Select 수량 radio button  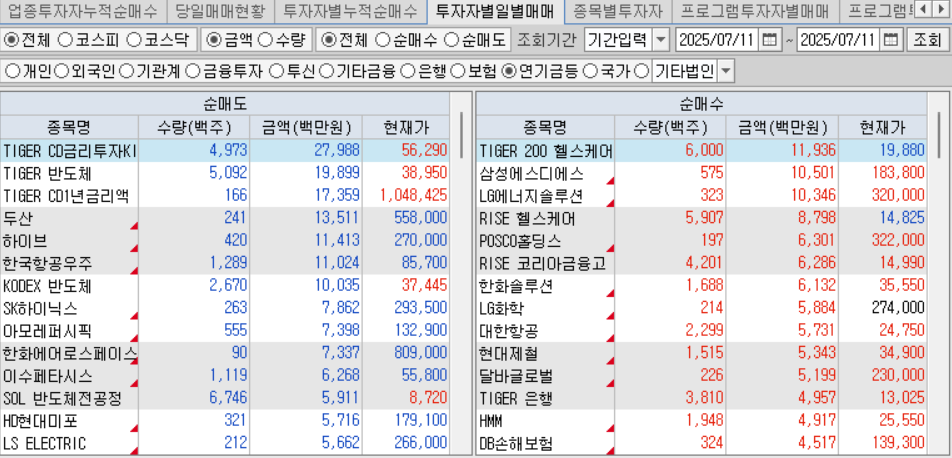[265, 40]
